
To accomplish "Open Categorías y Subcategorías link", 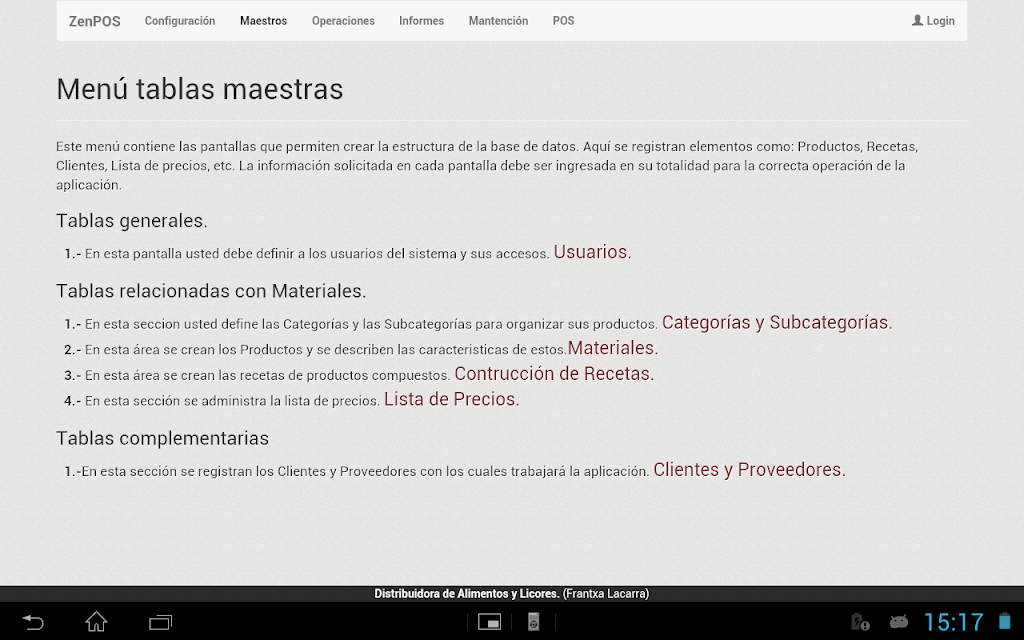I will pos(777,323).
